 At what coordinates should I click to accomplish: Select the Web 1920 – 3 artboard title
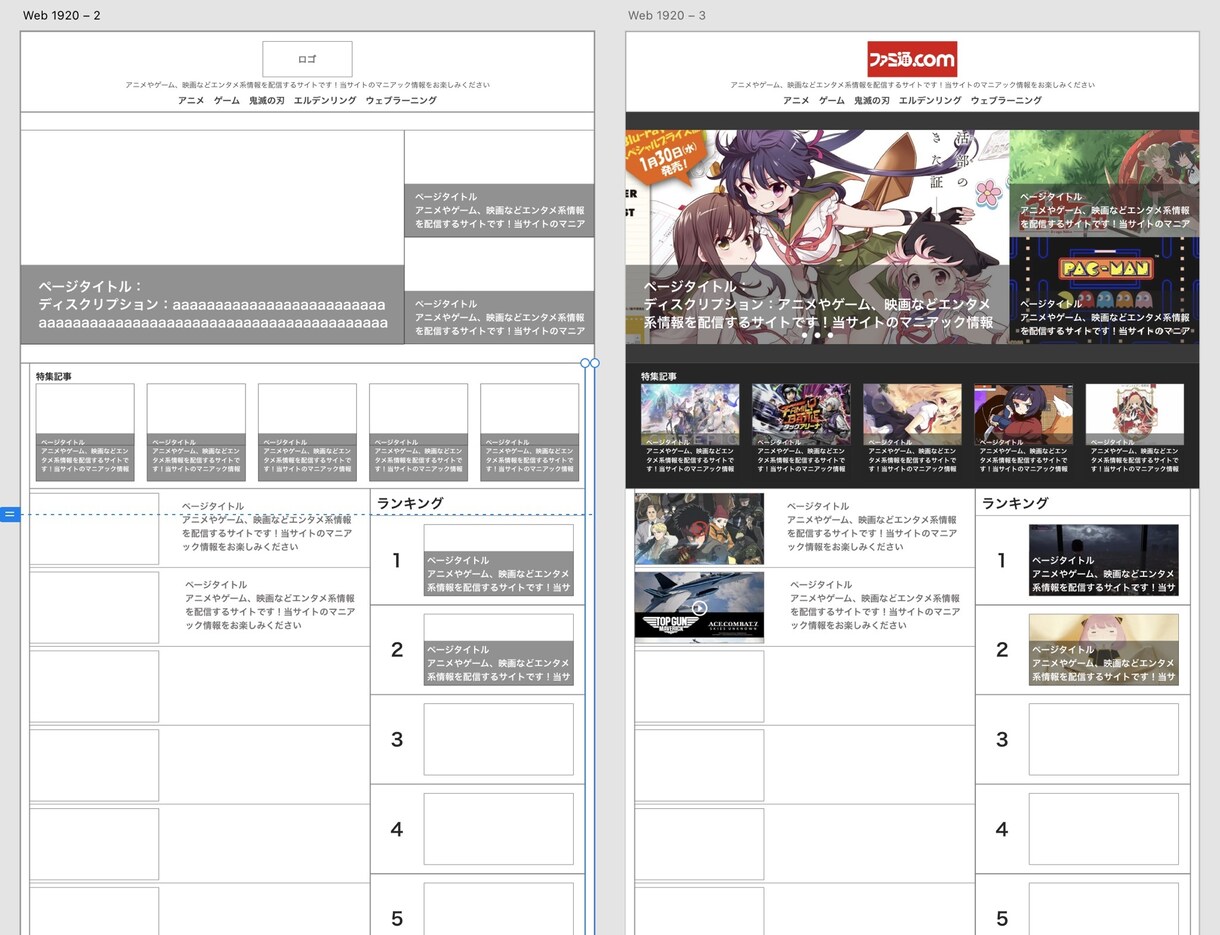(x=667, y=15)
